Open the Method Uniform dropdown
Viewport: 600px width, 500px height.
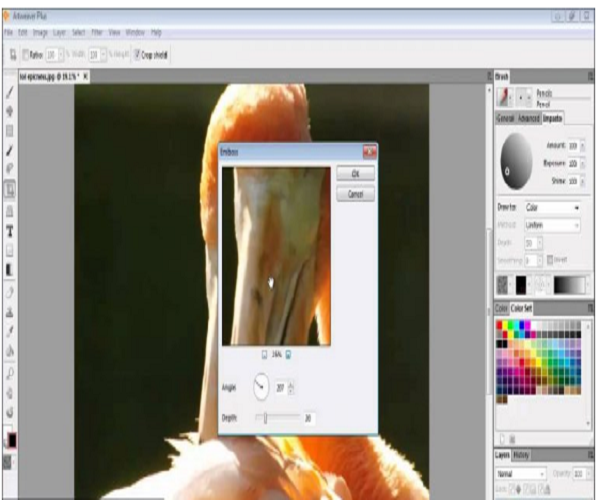(x=552, y=225)
